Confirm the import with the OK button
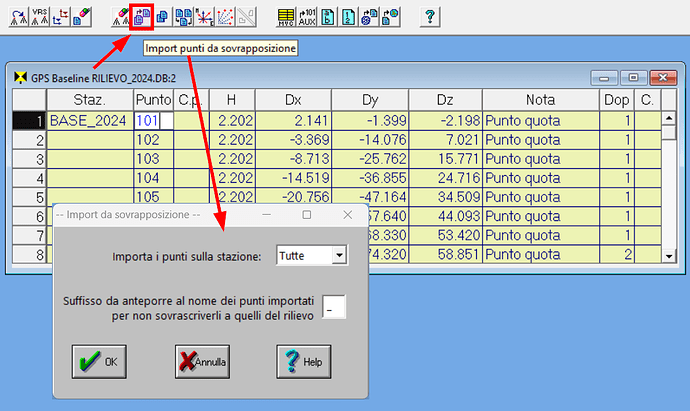The width and height of the screenshot is (690, 411). 99,362
